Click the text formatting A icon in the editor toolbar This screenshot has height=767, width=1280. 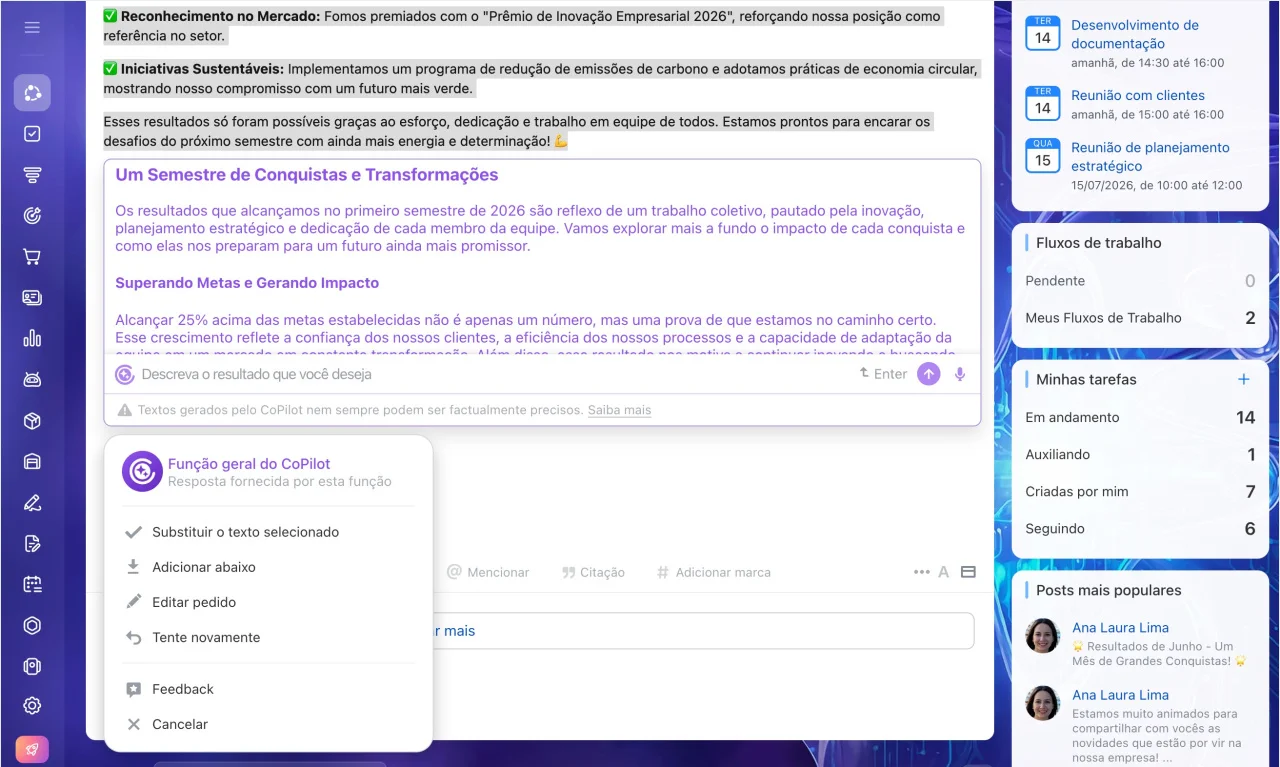943,572
